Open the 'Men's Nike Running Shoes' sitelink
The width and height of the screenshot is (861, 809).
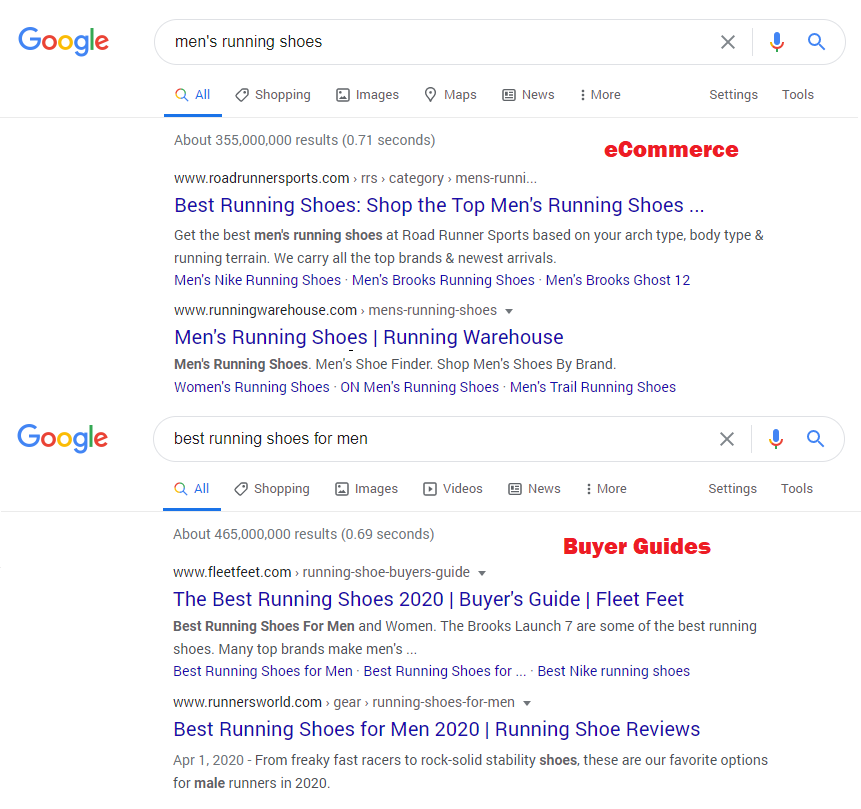pyautogui.click(x=258, y=280)
